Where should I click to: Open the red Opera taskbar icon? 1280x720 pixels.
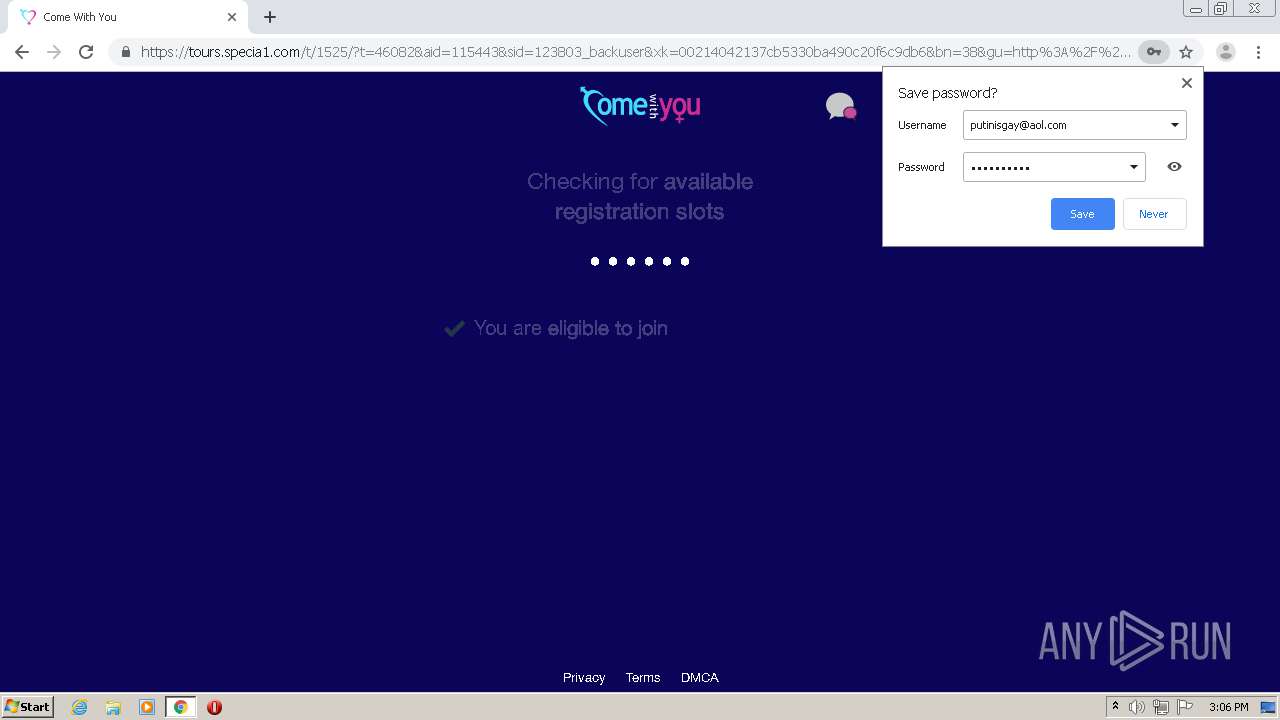[214, 707]
